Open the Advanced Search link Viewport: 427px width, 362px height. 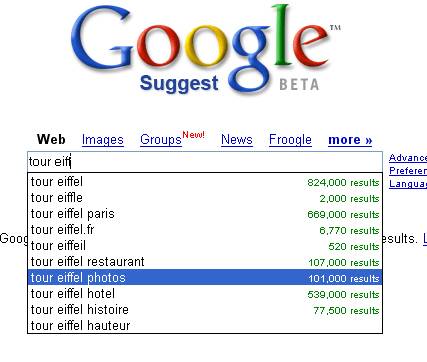pos(408,158)
